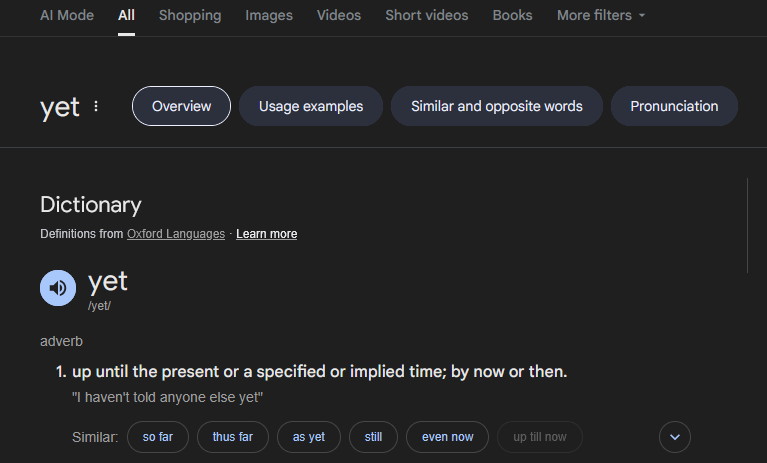Play the audio pronunciation of yet
This screenshot has width=767, height=463.
click(58, 288)
